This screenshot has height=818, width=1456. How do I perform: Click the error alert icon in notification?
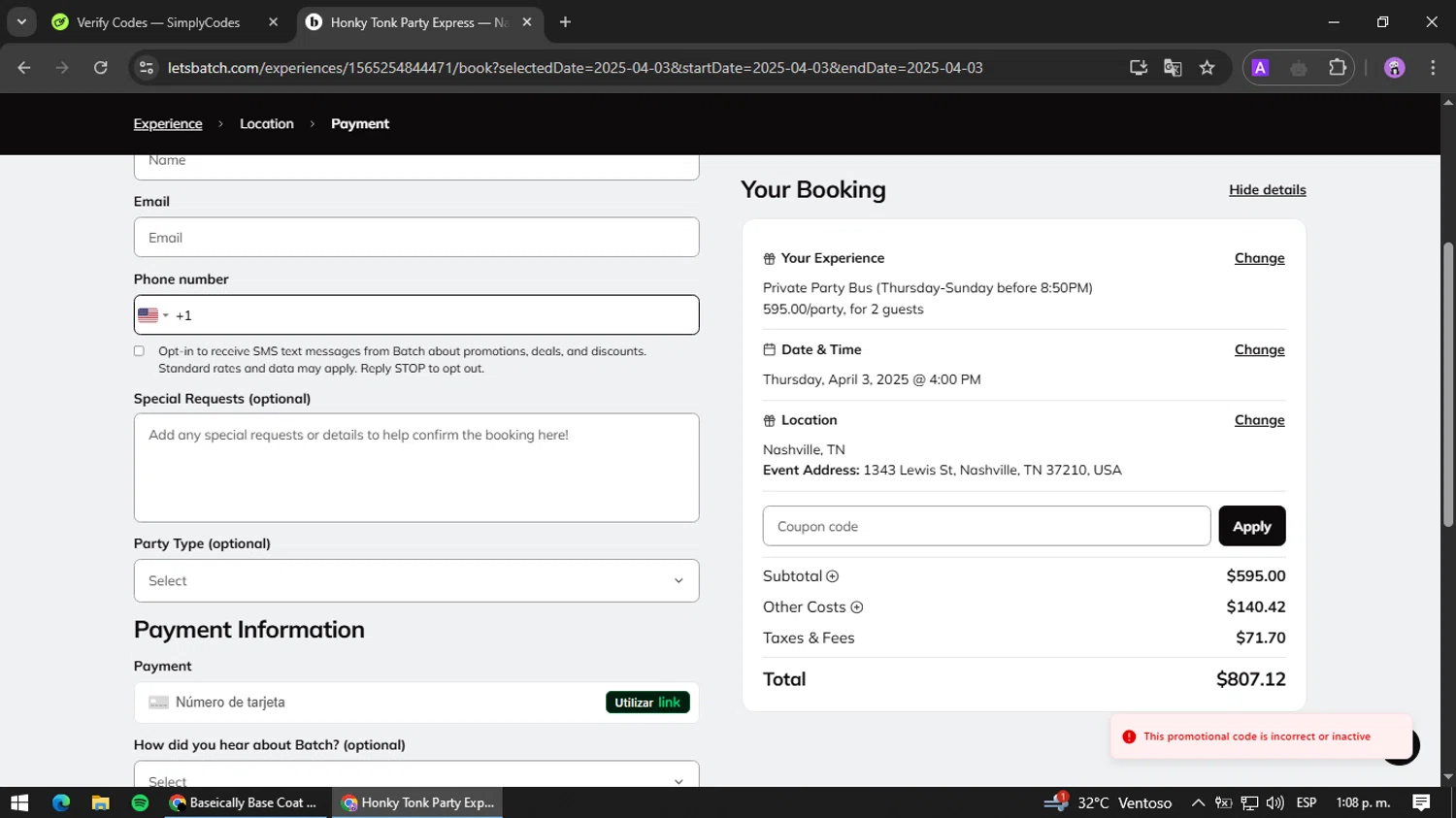(1129, 736)
